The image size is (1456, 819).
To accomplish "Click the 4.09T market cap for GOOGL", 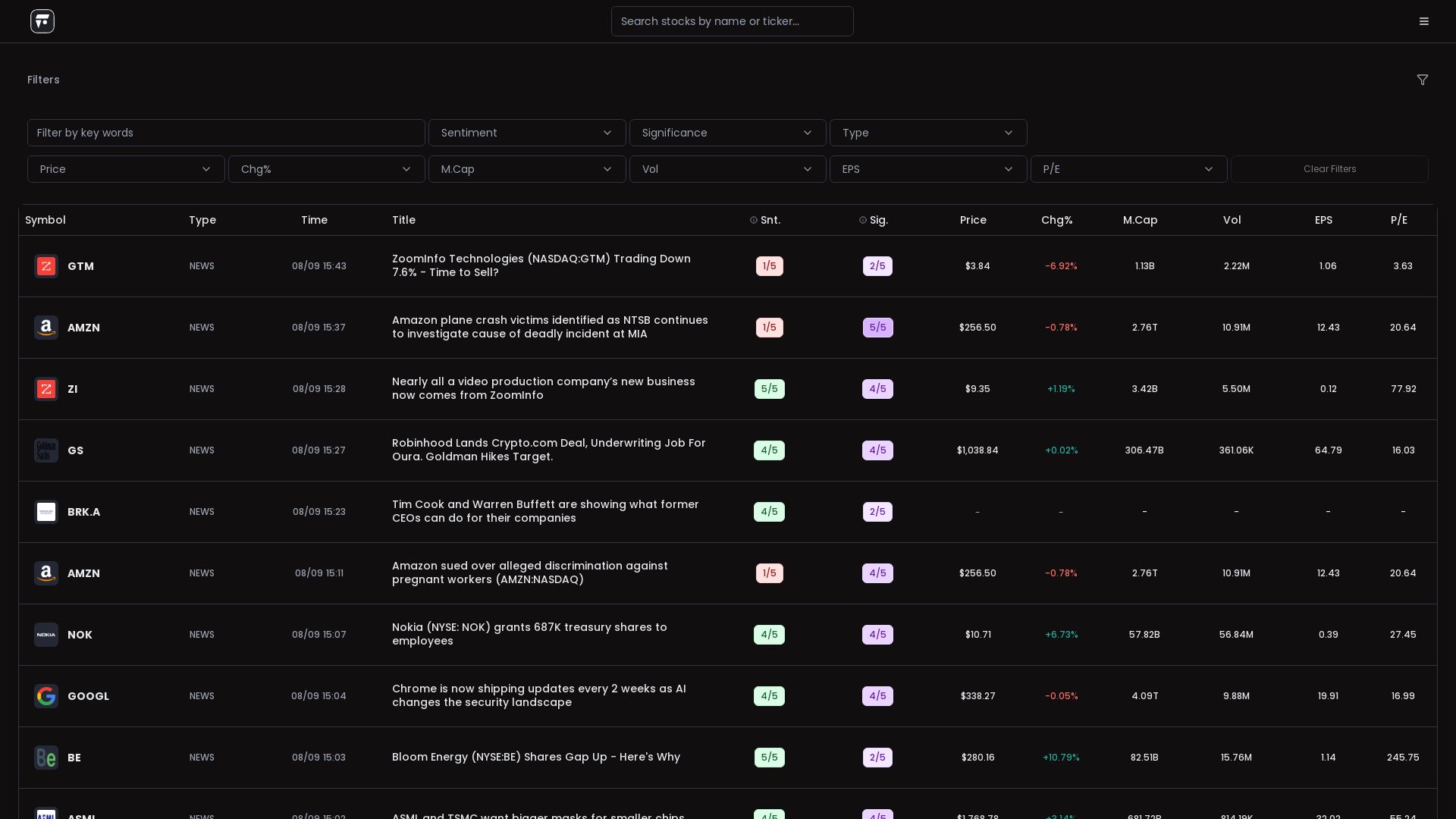I will pyautogui.click(x=1144, y=696).
